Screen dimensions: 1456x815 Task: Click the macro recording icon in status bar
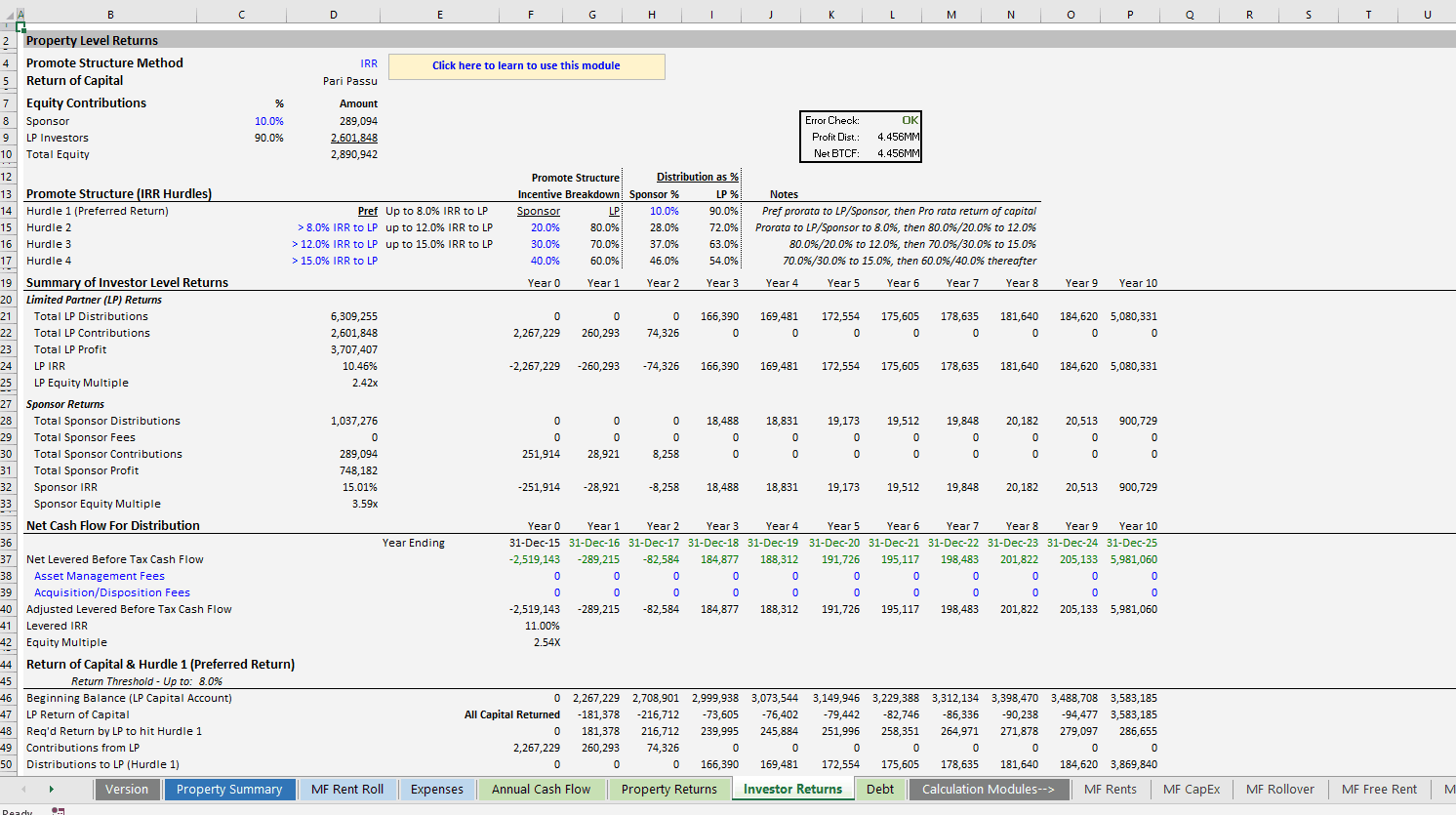[x=60, y=809]
